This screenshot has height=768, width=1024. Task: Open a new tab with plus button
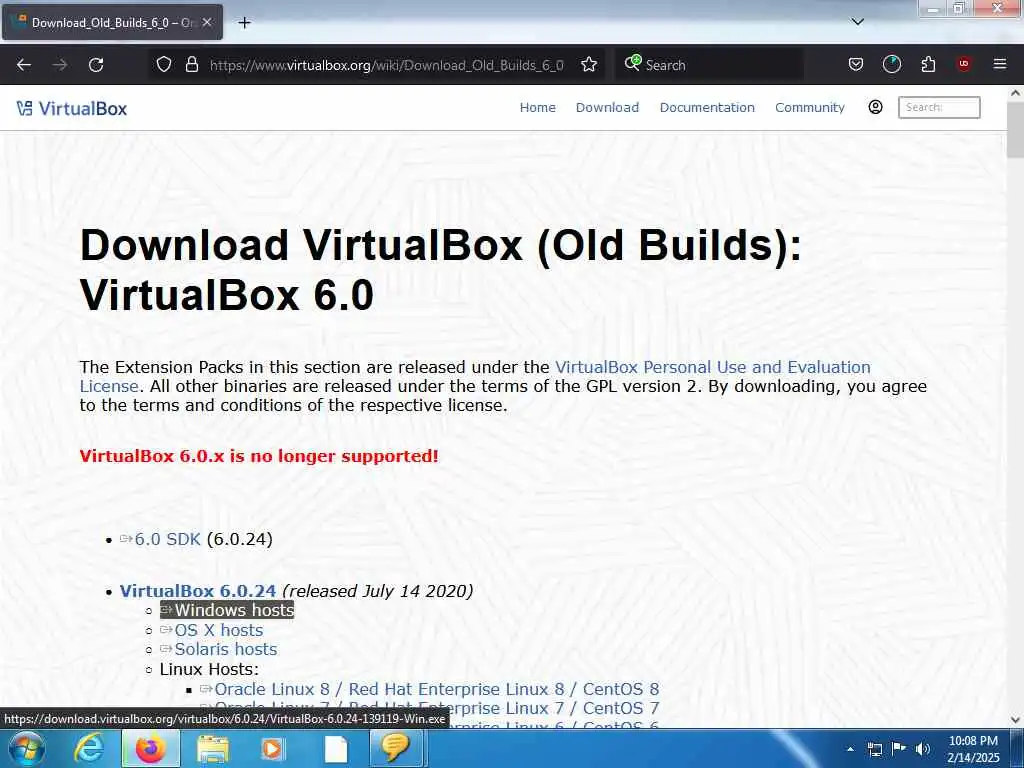coord(244,23)
